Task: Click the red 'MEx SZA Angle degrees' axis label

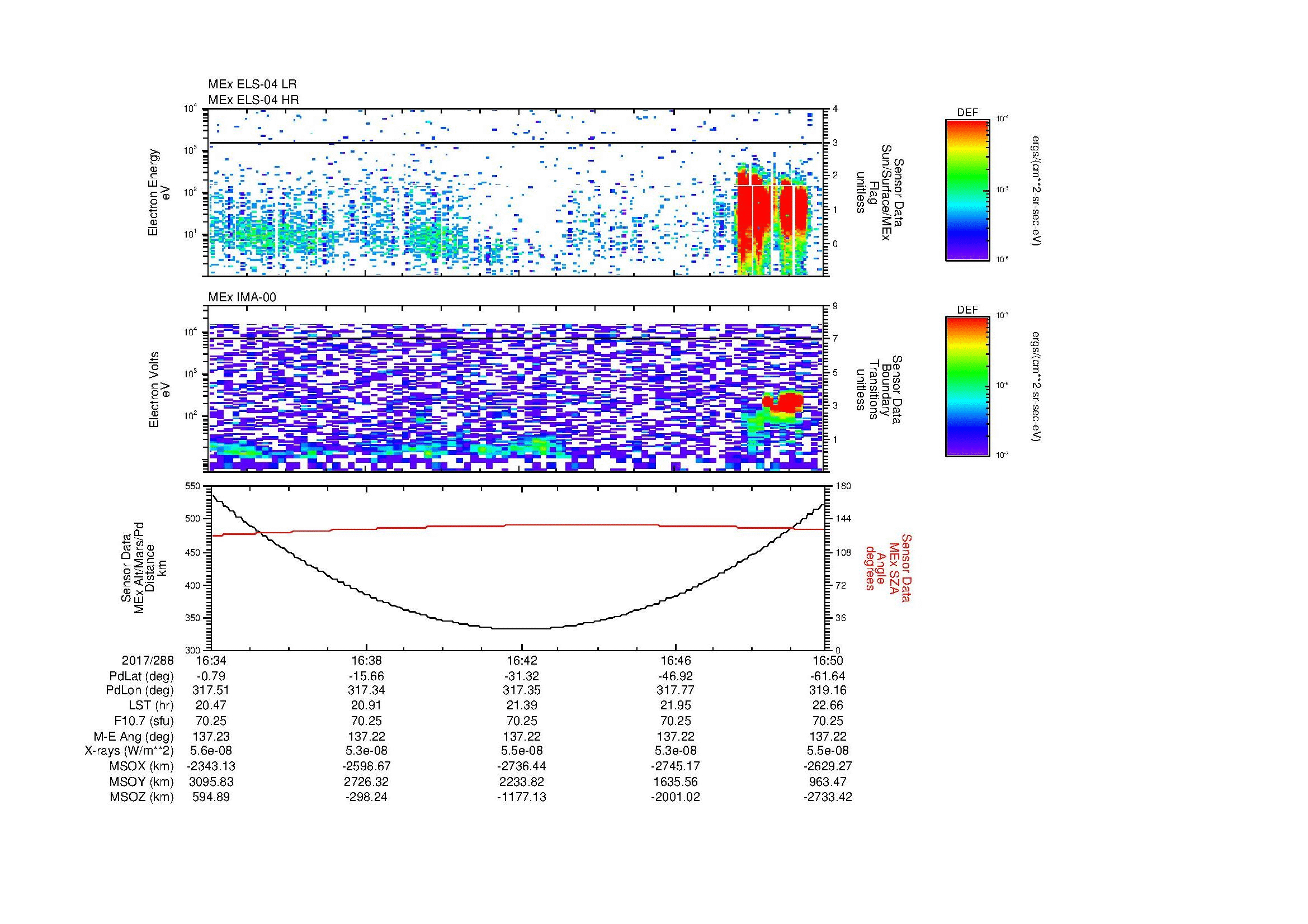Action: click(888, 567)
